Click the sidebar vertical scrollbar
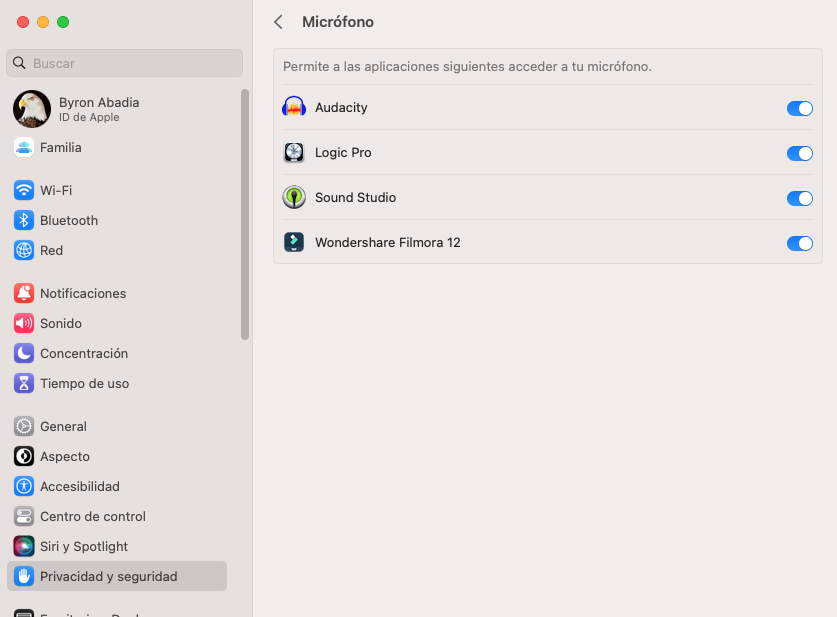 [245, 215]
